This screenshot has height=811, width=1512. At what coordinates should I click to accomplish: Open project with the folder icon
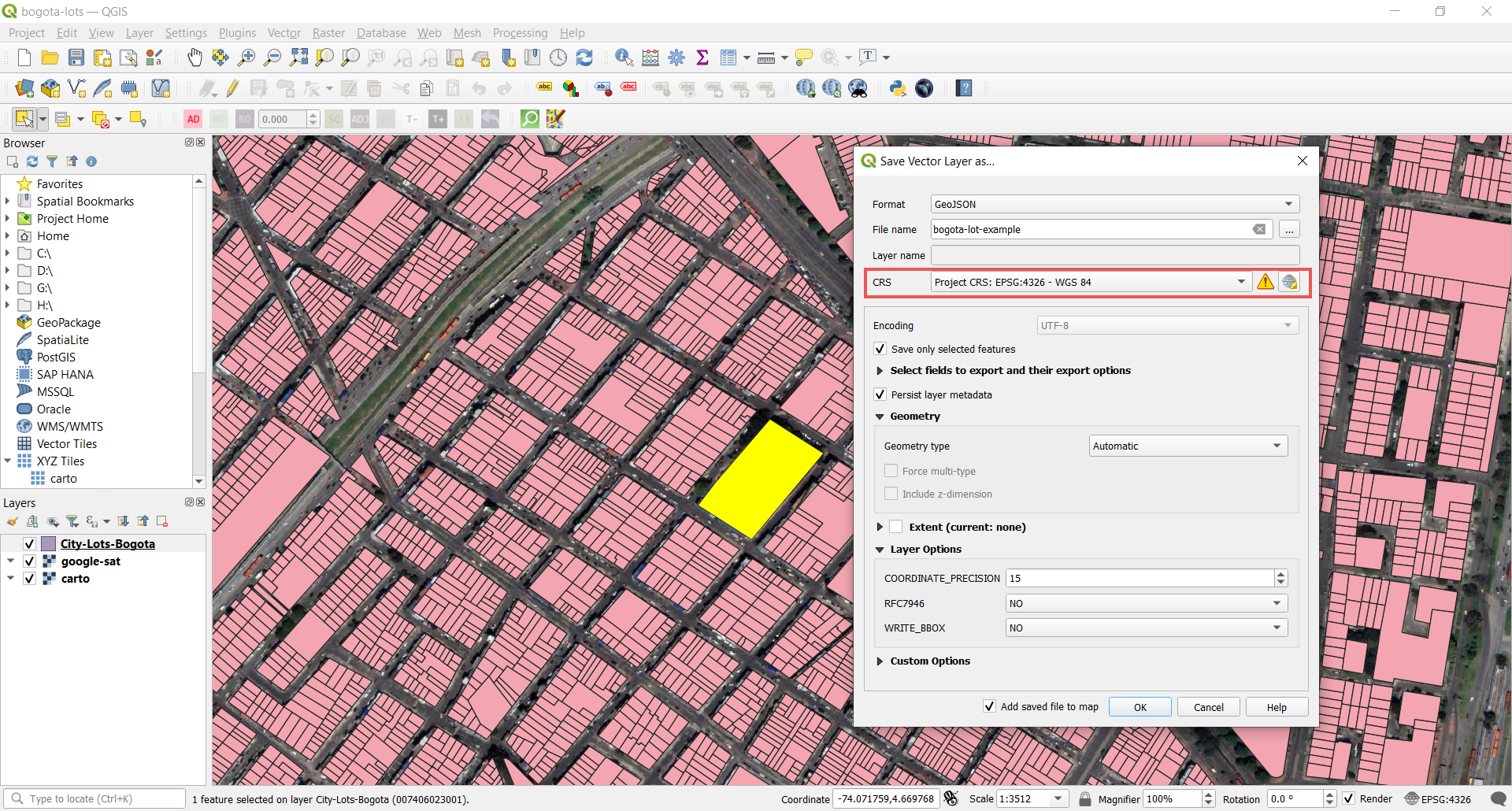coord(50,57)
